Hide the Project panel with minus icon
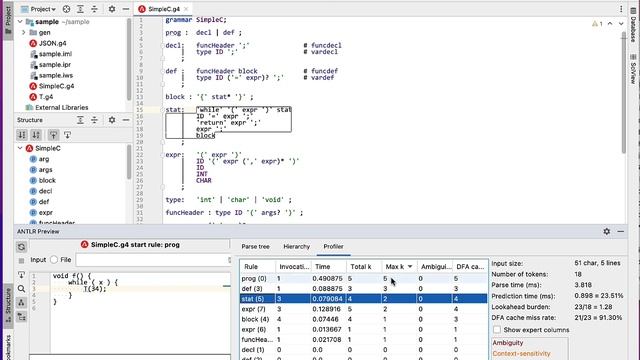Screen dimensions: 640x360 tap(126, 9)
